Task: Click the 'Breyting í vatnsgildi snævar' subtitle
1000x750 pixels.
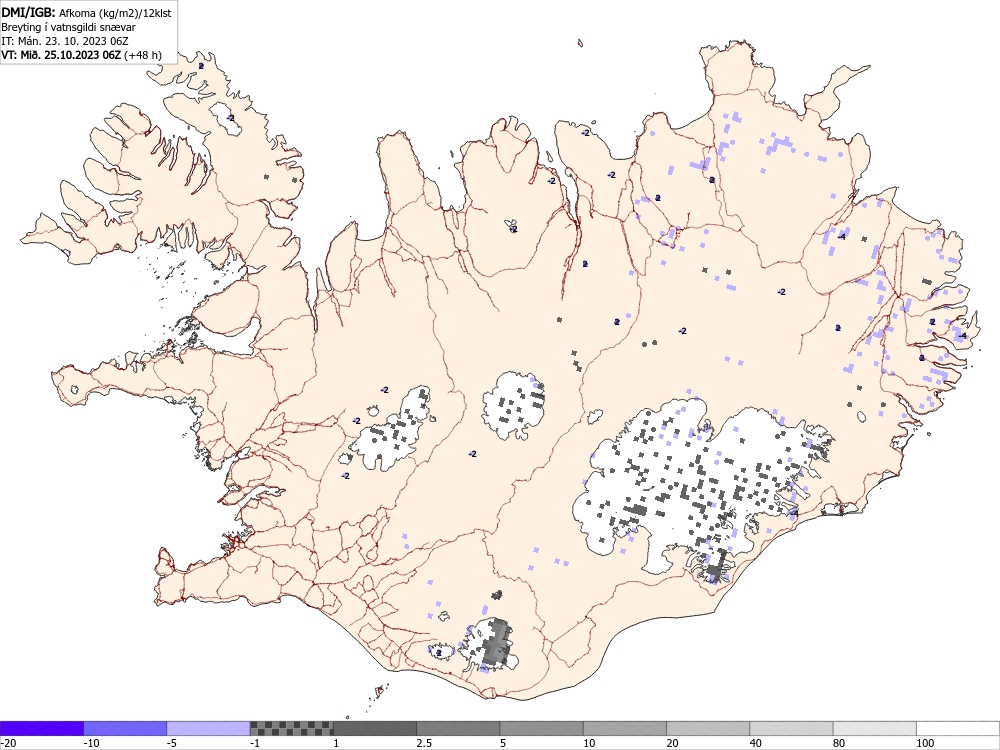Action: (x=68, y=27)
